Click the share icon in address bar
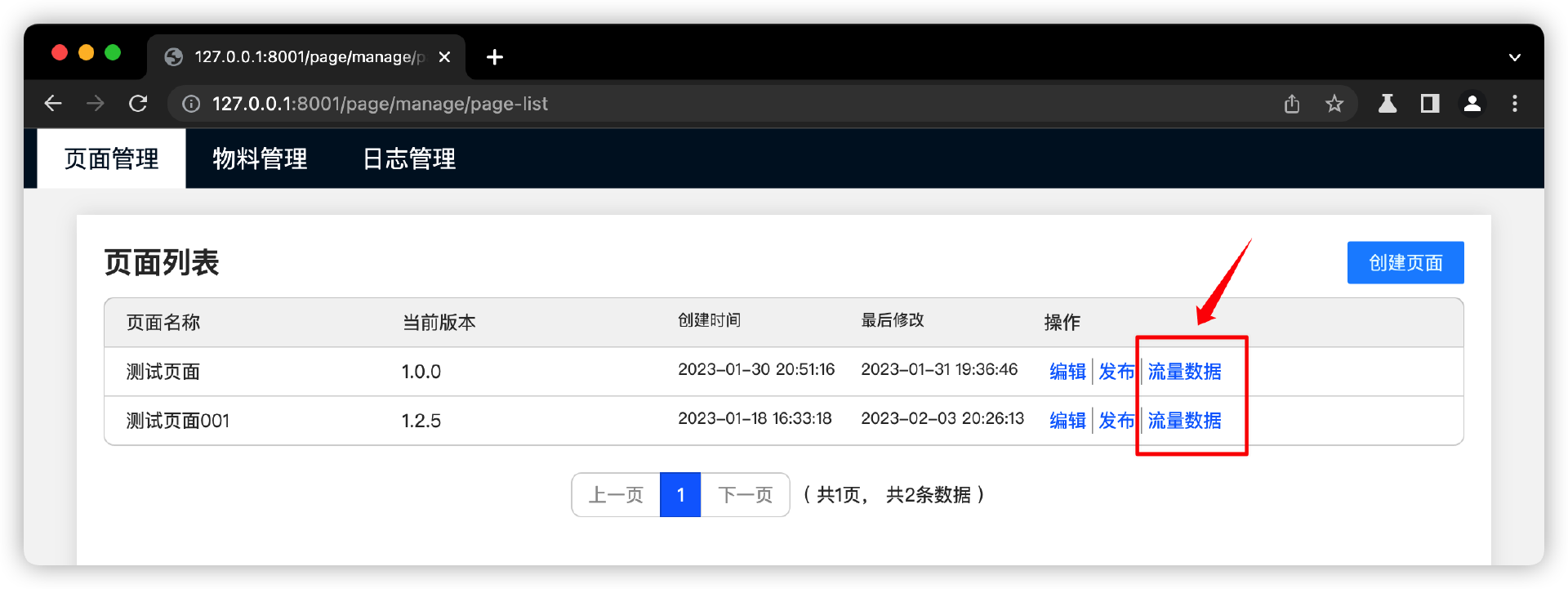This screenshot has height=589, width=1568. click(x=1291, y=104)
